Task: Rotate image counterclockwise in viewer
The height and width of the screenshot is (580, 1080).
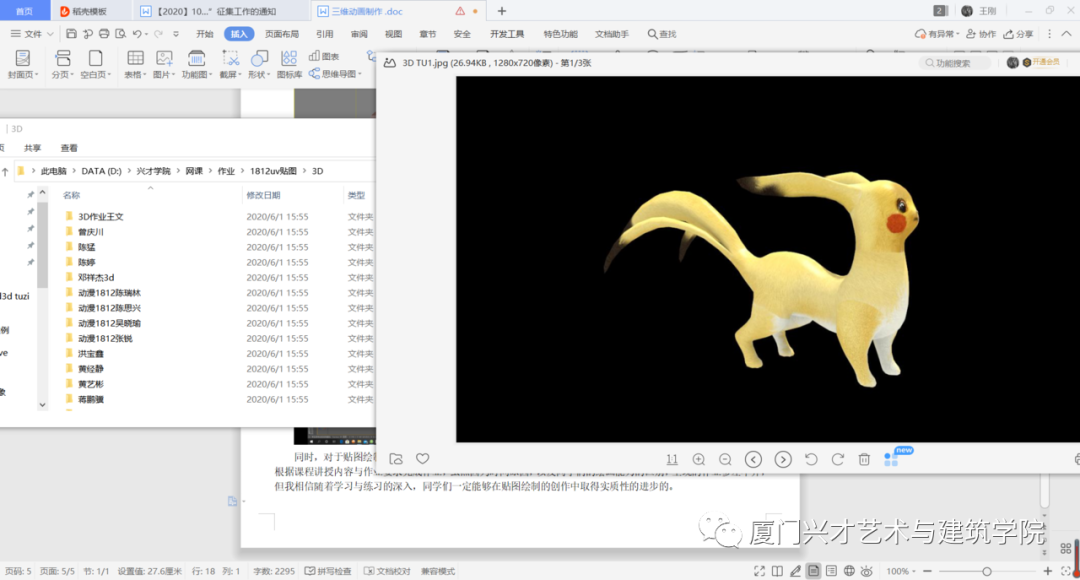Action: 811,459
